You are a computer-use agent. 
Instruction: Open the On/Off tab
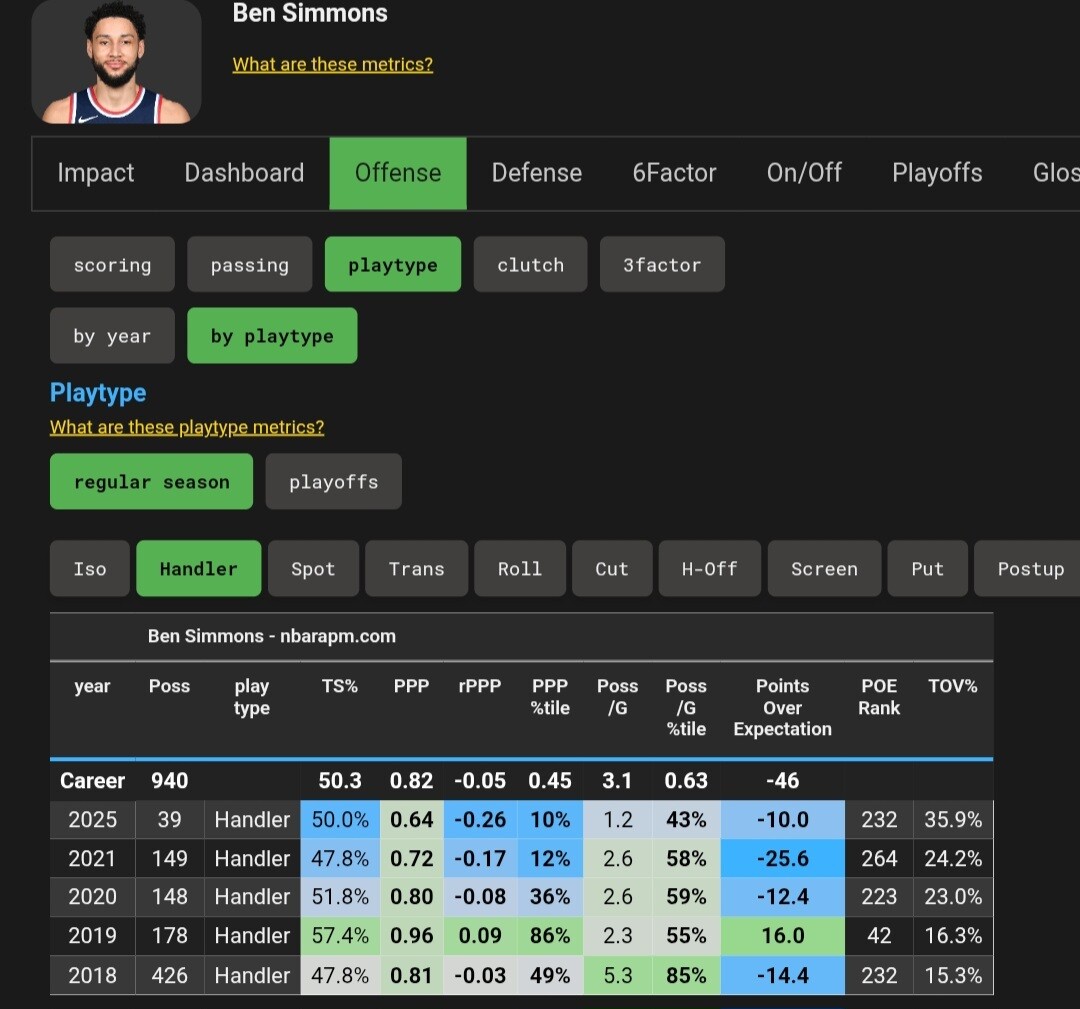pos(804,173)
